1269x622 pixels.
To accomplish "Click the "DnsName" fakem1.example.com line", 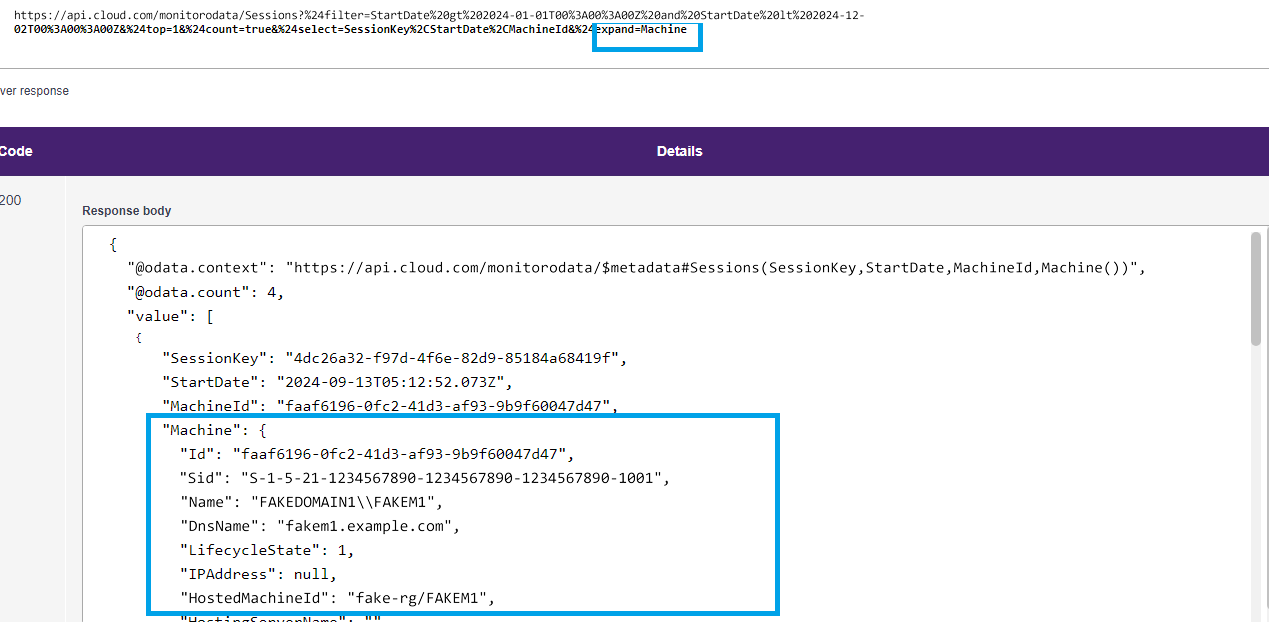I will [321, 526].
